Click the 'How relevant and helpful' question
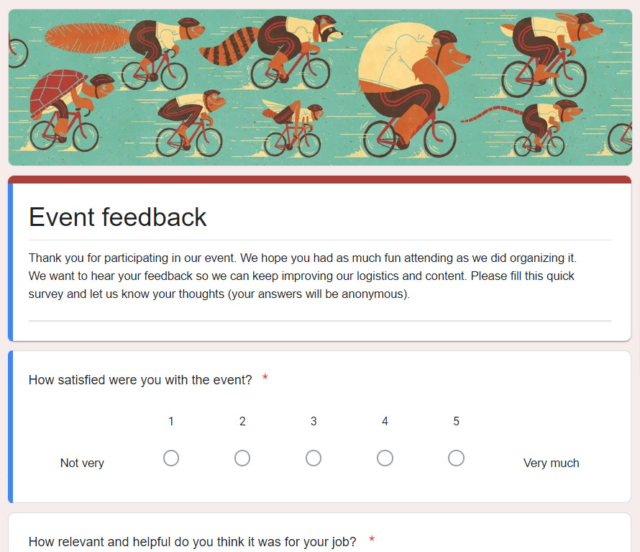Viewport: 640px width, 552px height. point(192,542)
